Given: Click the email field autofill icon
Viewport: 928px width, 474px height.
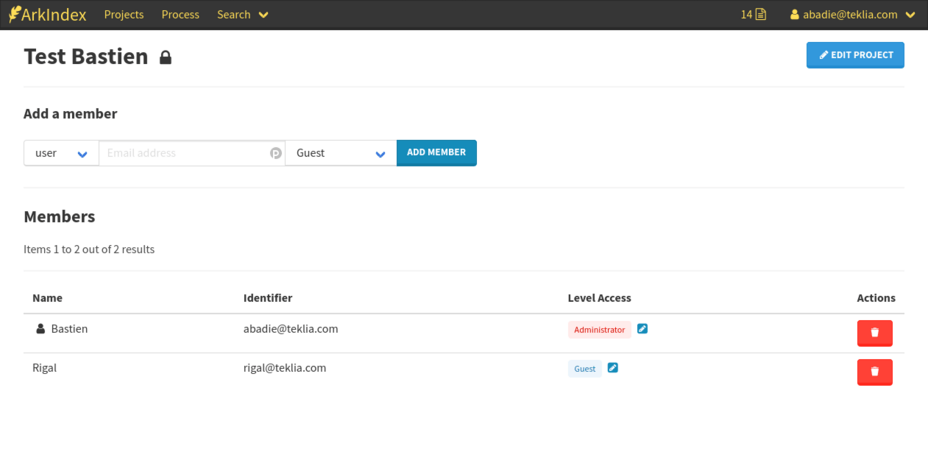Looking at the screenshot, I should tap(276, 153).
